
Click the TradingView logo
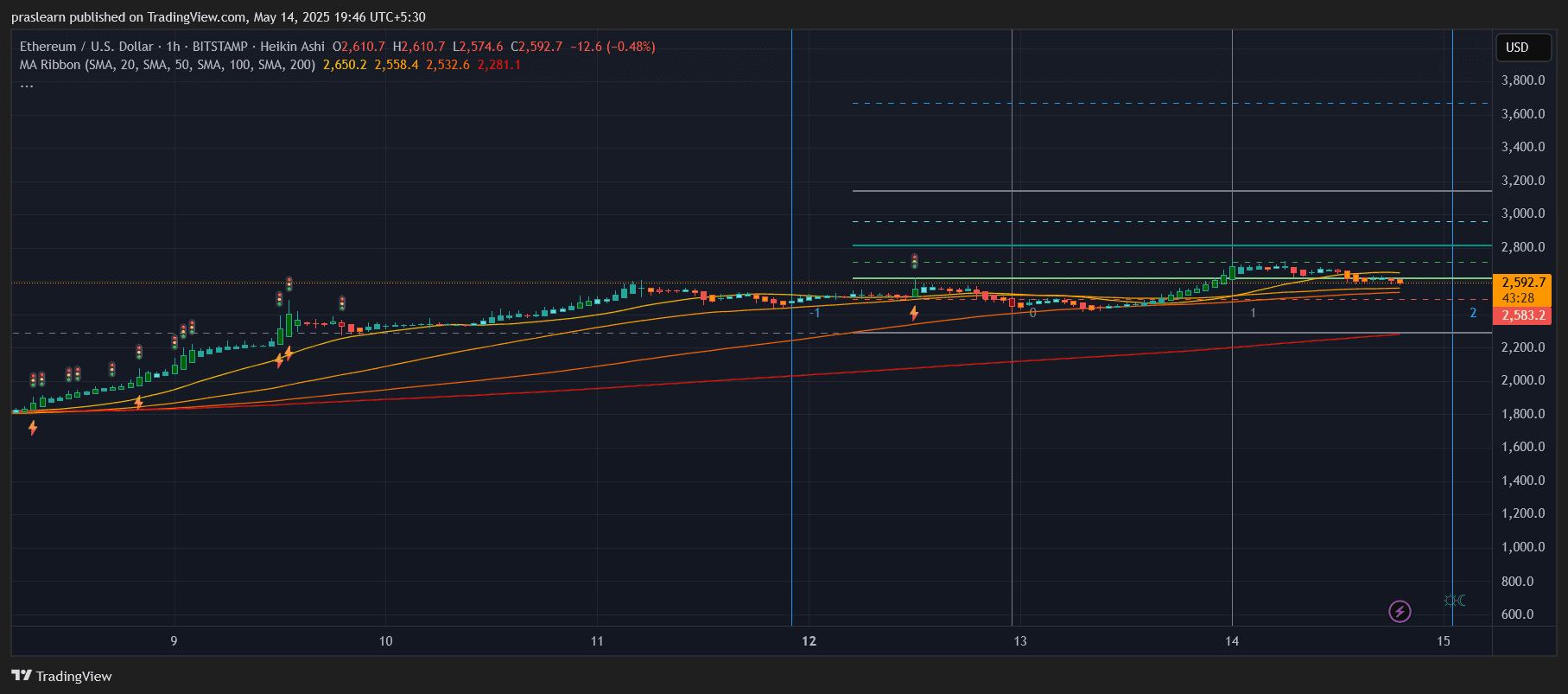(x=61, y=676)
